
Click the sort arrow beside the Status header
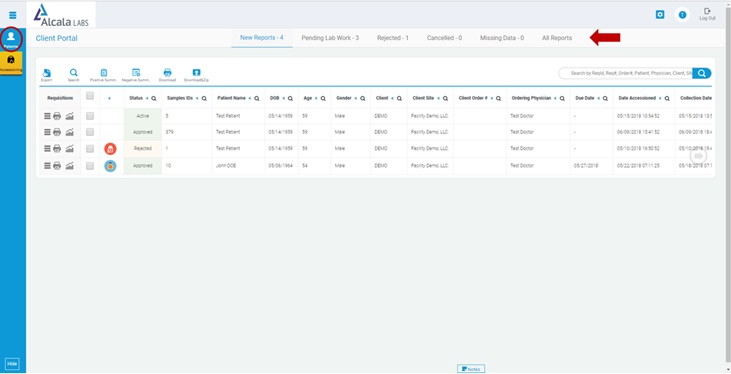point(147,98)
